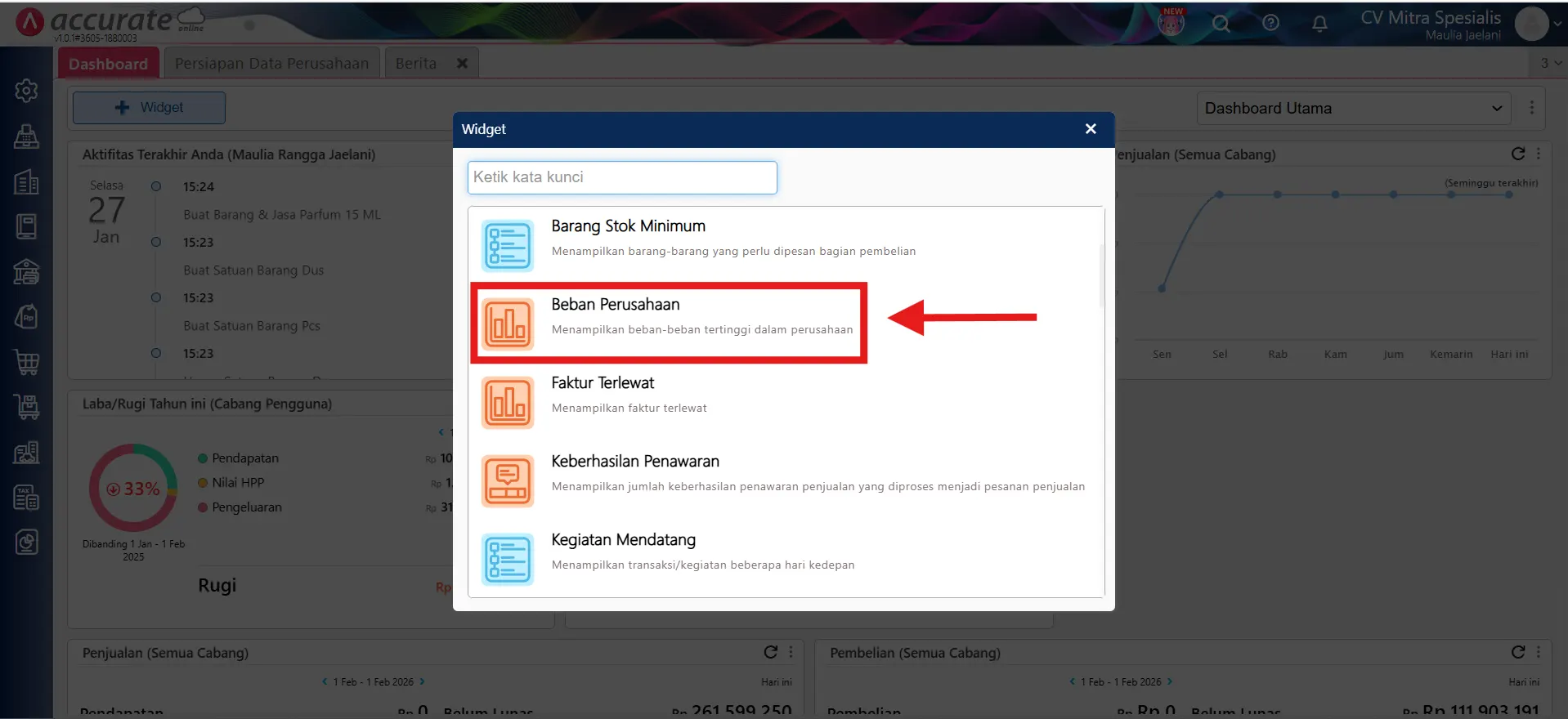1568x719 pixels.
Task: Refresh the Penjualan (Semua Cabang) bottom widget
Action: pyautogui.click(x=770, y=652)
